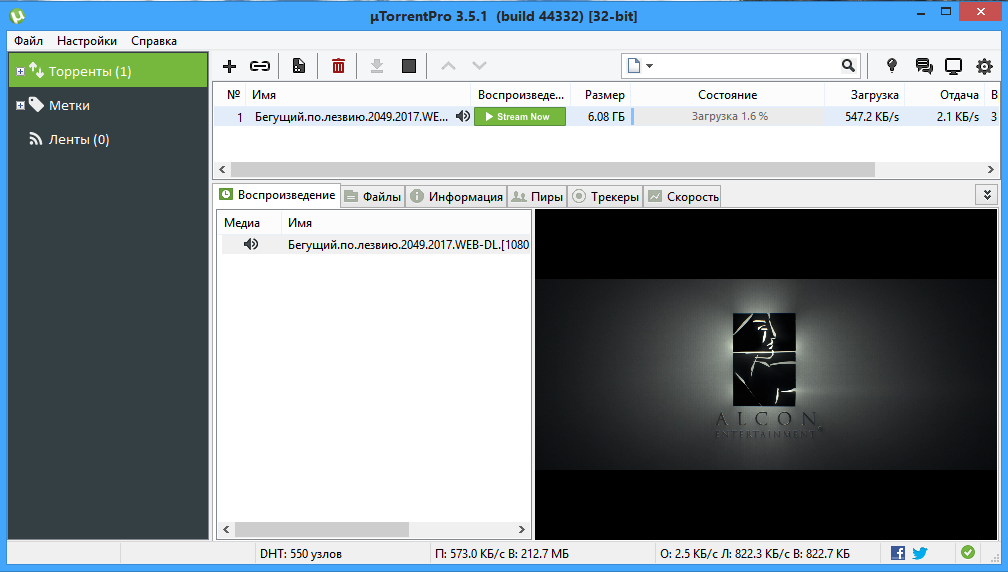Select Бегущий.по.лезвию WEB-DL media file entry
This screenshot has width=1008, height=572.
[408, 244]
